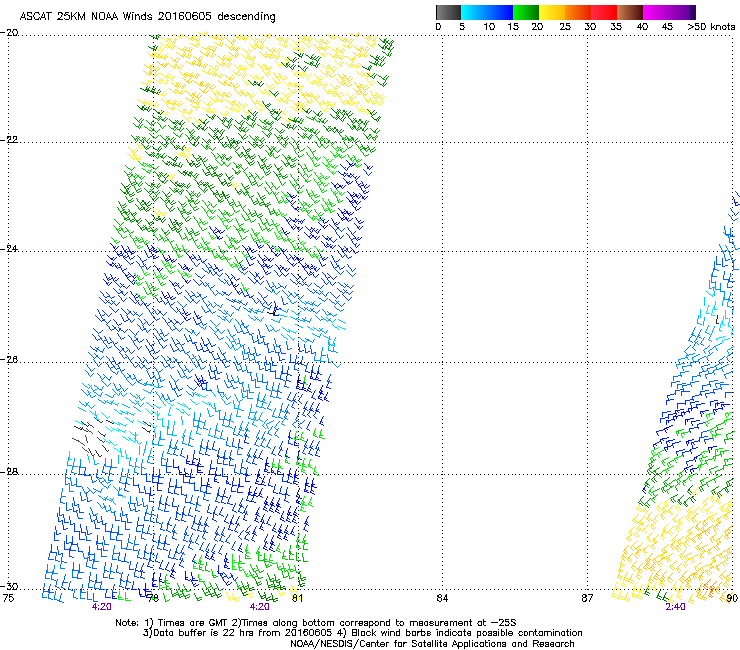Viewport: 740px width, 650px height.
Task: Click the latitude axis label "-28"
Action: pyautogui.click(x=9, y=472)
